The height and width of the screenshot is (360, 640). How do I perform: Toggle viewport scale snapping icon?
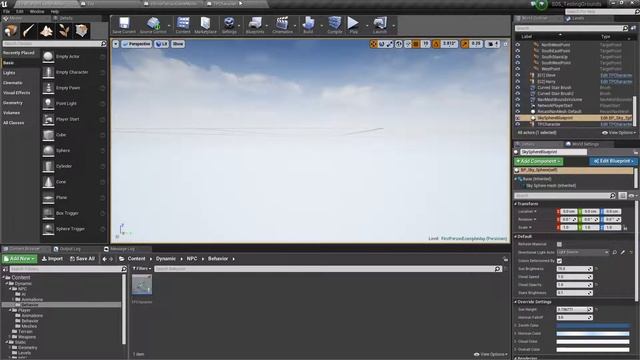(x=464, y=44)
